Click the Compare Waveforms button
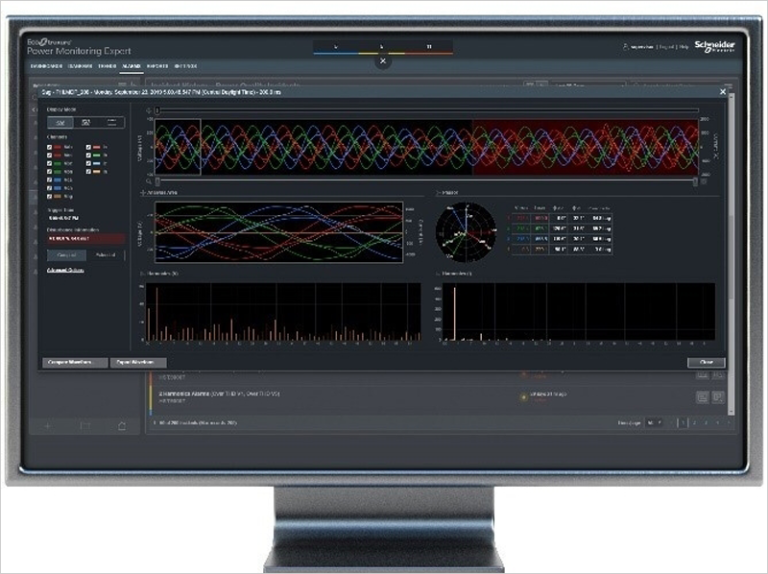This screenshot has height=574, width=768. tap(74, 362)
